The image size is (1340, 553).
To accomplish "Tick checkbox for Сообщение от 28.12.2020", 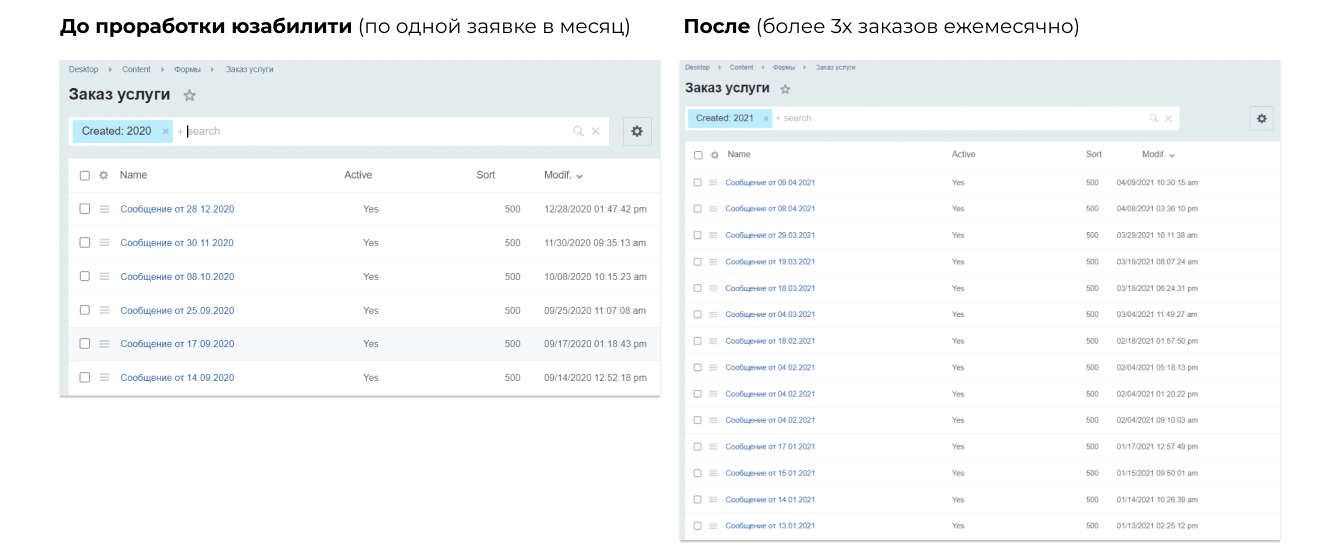I will point(85,209).
